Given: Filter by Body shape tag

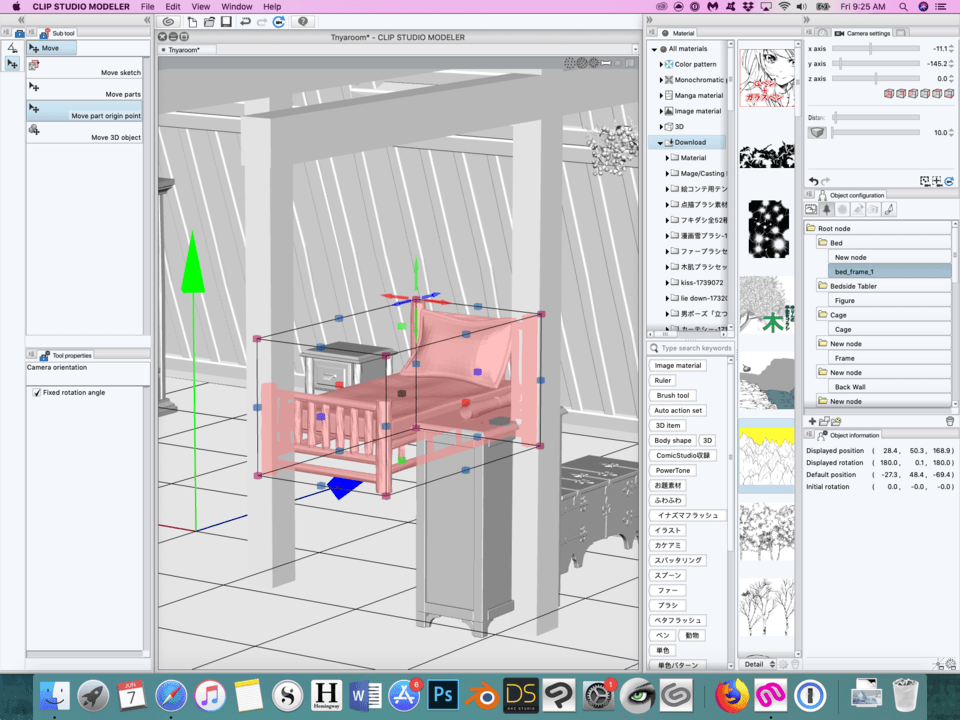Looking at the screenshot, I should point(672,440).
